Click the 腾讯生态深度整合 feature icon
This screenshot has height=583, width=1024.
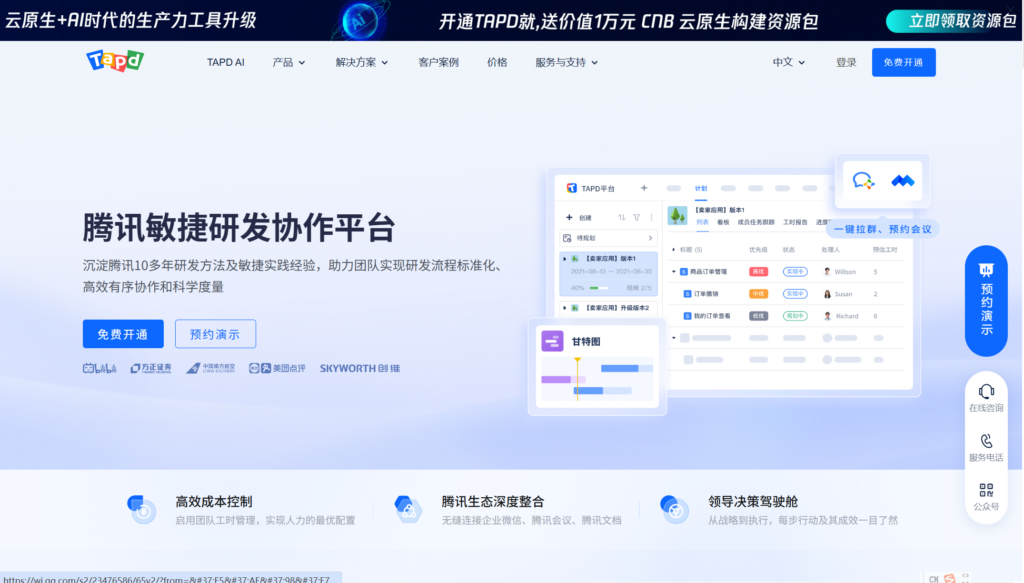(x=408, y=509)
